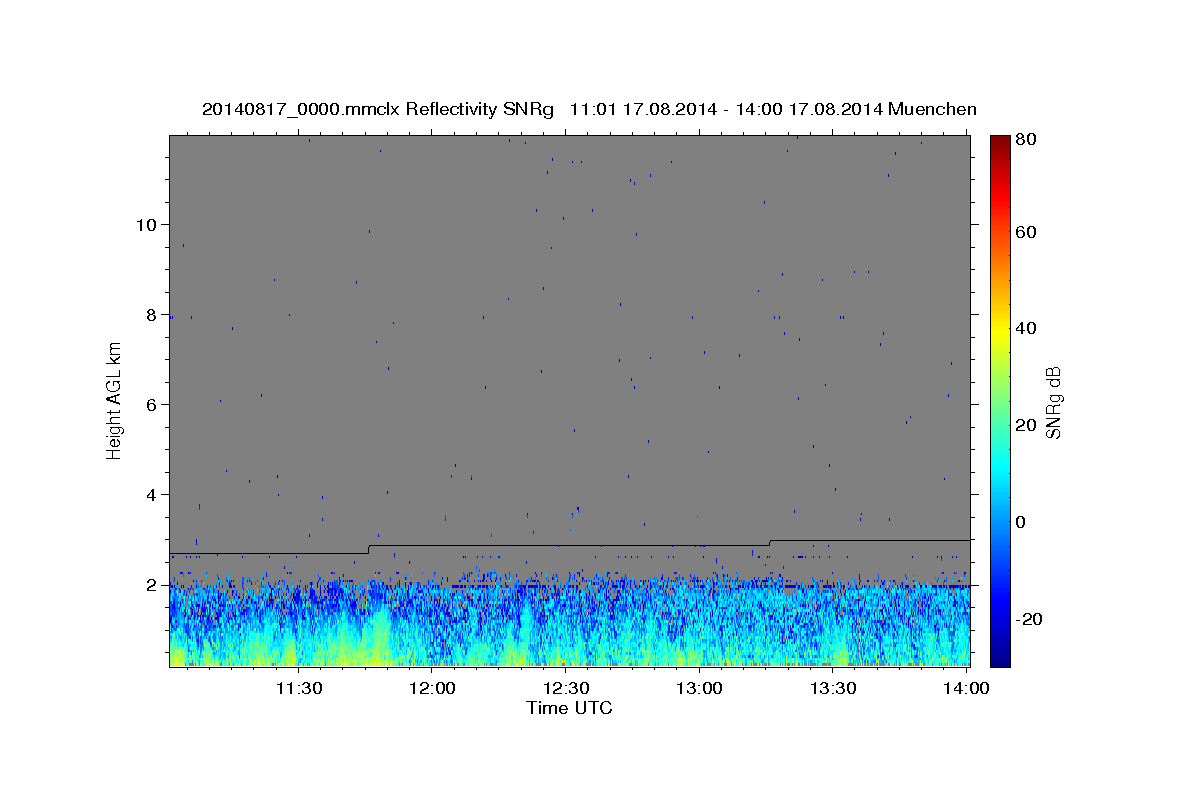Image resolution: width=1200 pixels, height=800 pixels.
Task: Click the colorbar value -20
Action: tap(1031, 619)
